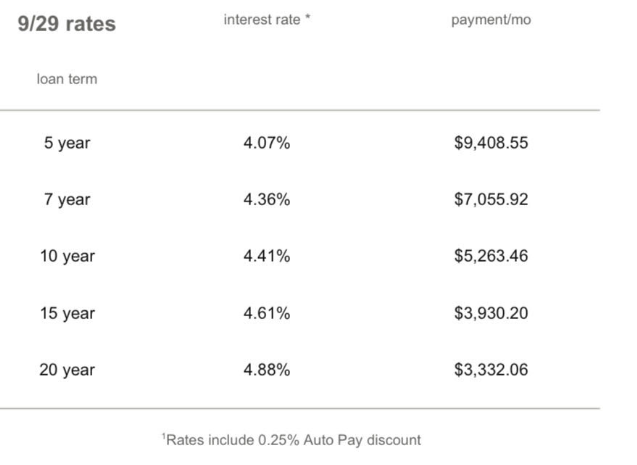Click the "payment/mo" column header

point(491,21)
